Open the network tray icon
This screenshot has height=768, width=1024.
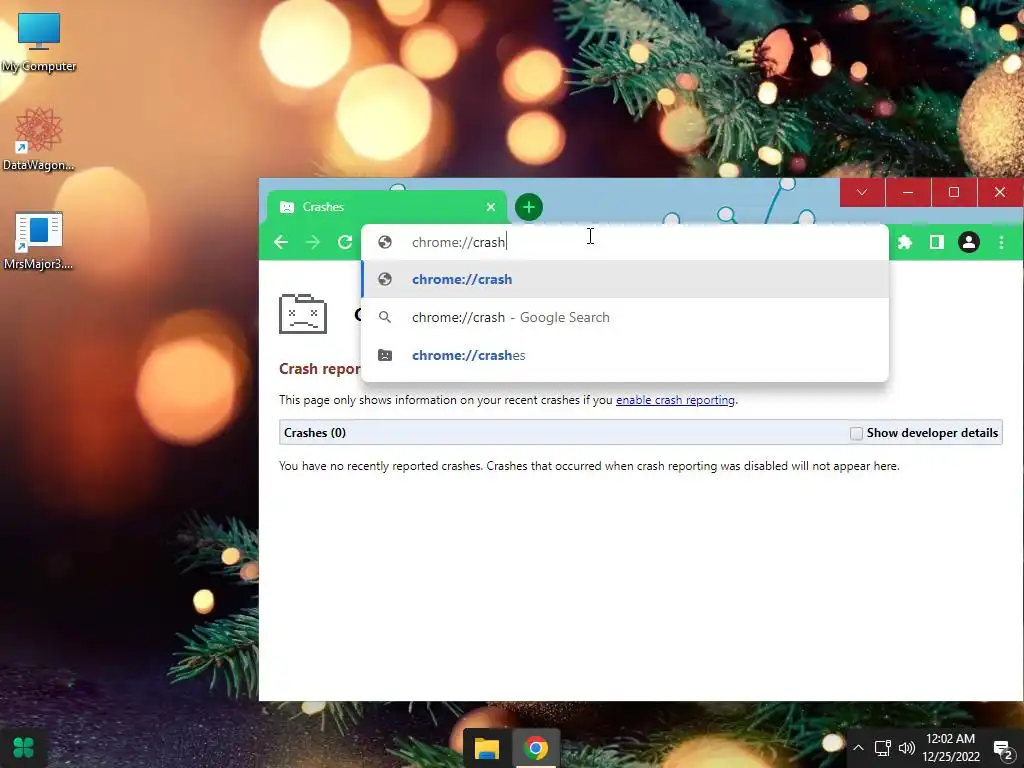tap(883, 748)
